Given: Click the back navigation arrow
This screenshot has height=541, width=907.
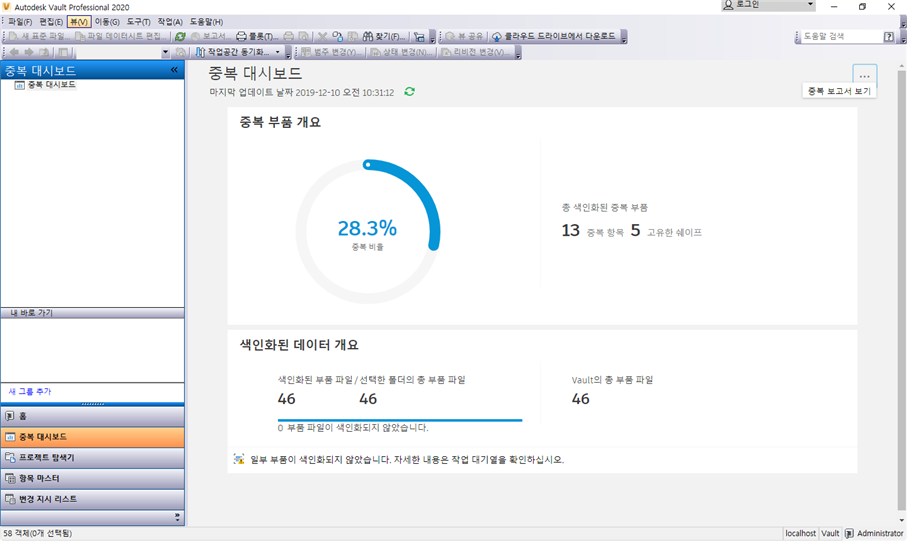Looking at the screenshot, I should 14,53.
